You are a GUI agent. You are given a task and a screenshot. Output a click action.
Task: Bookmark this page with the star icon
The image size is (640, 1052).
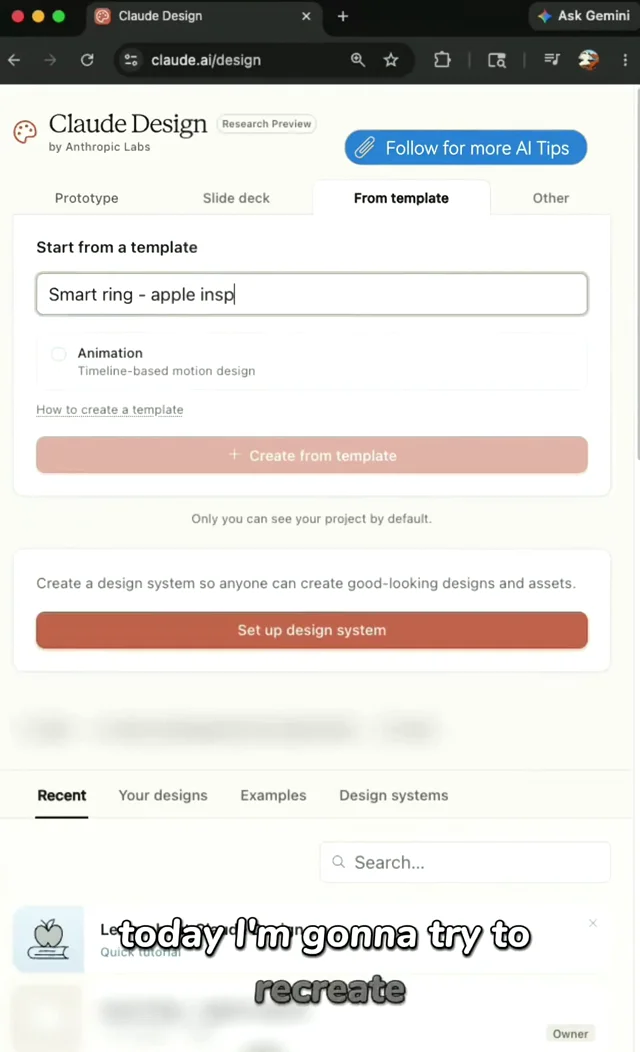pyautogui.click(x=391, y=60)
